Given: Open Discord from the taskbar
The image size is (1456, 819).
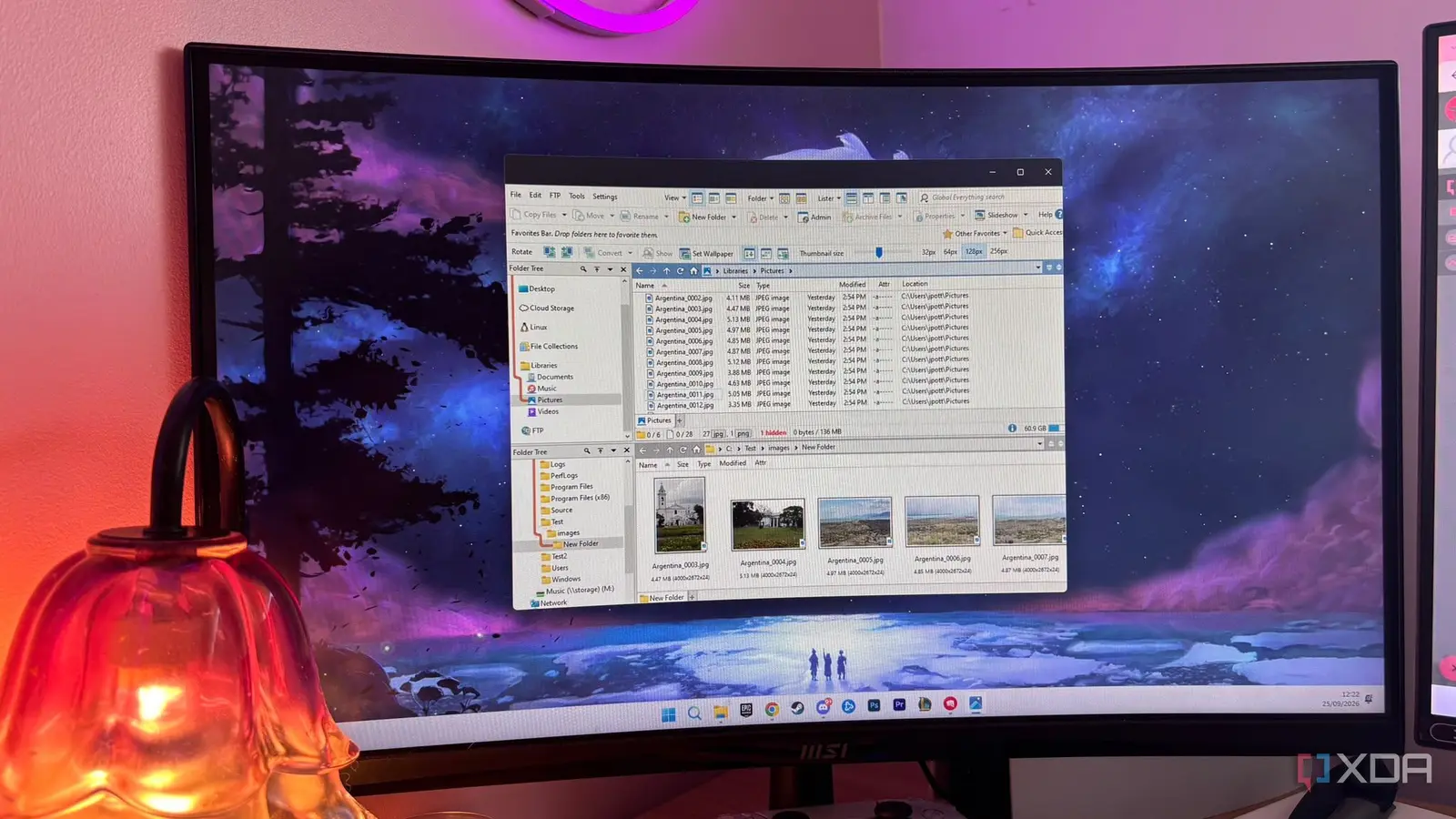Looking at the screenshot, I should pyautogui.click(x=823, y=707).
